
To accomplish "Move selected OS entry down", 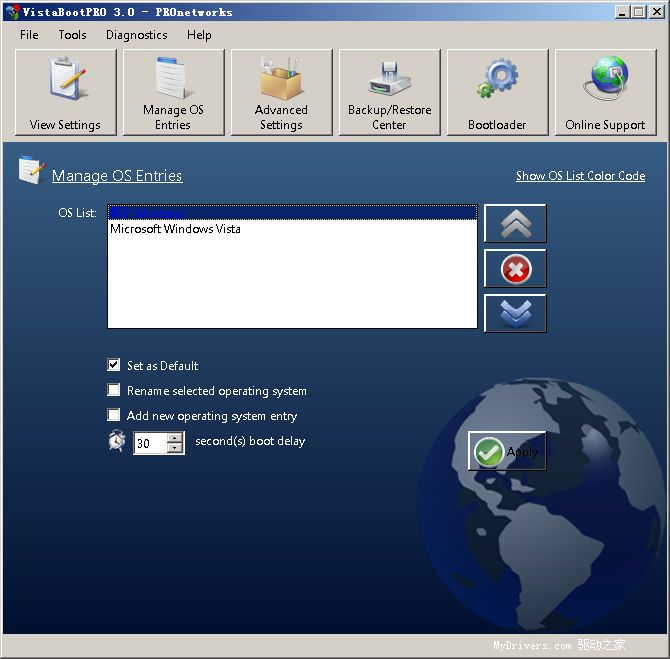I will click(x=515, y=313).
